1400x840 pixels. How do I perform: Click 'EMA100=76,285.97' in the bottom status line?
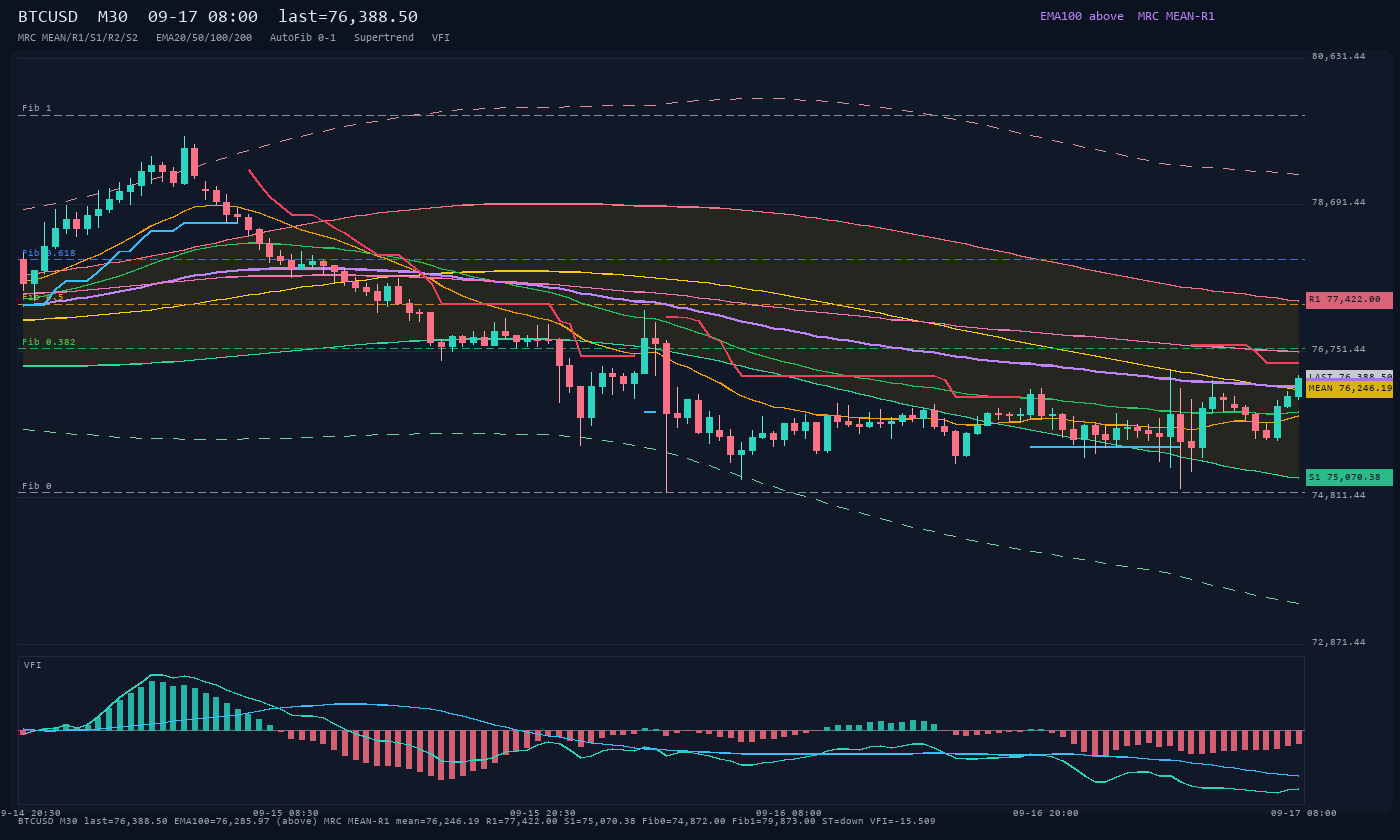tap(222, 821)
